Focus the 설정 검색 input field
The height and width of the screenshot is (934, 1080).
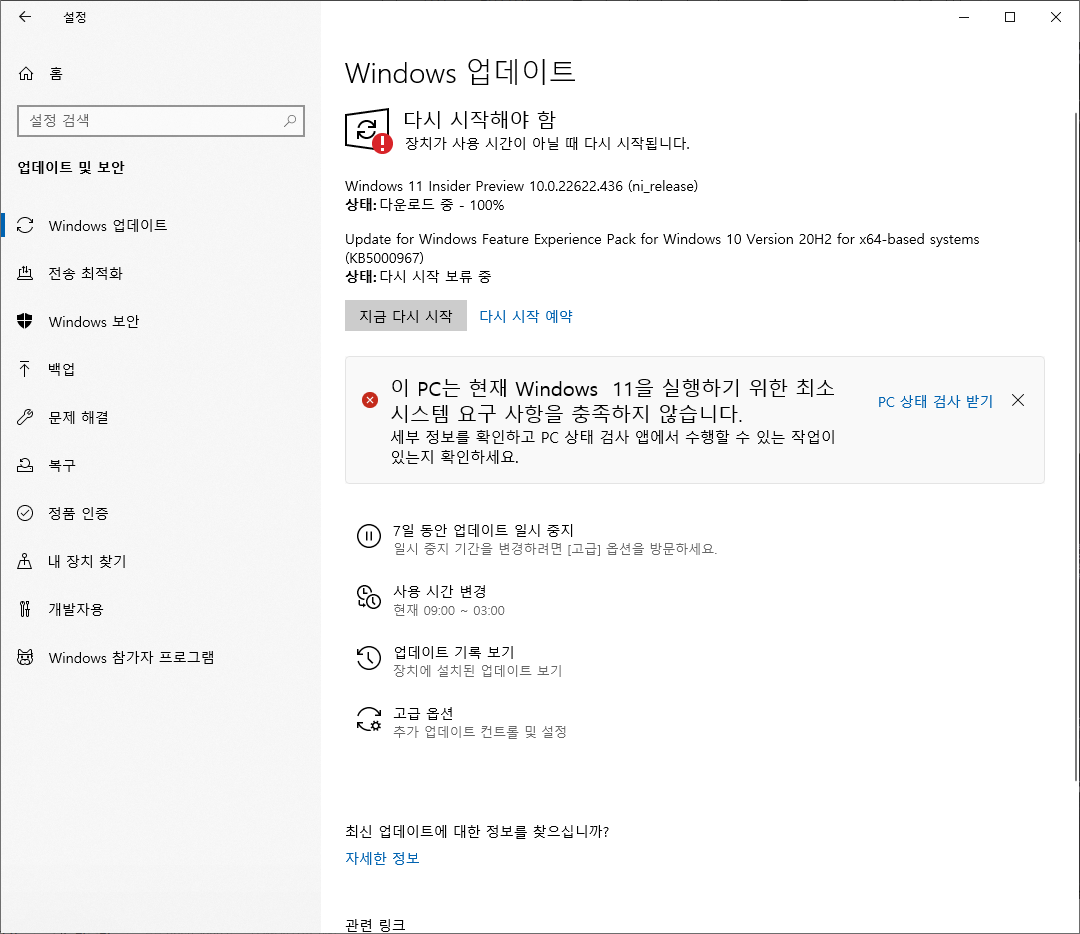click(160, 121)
